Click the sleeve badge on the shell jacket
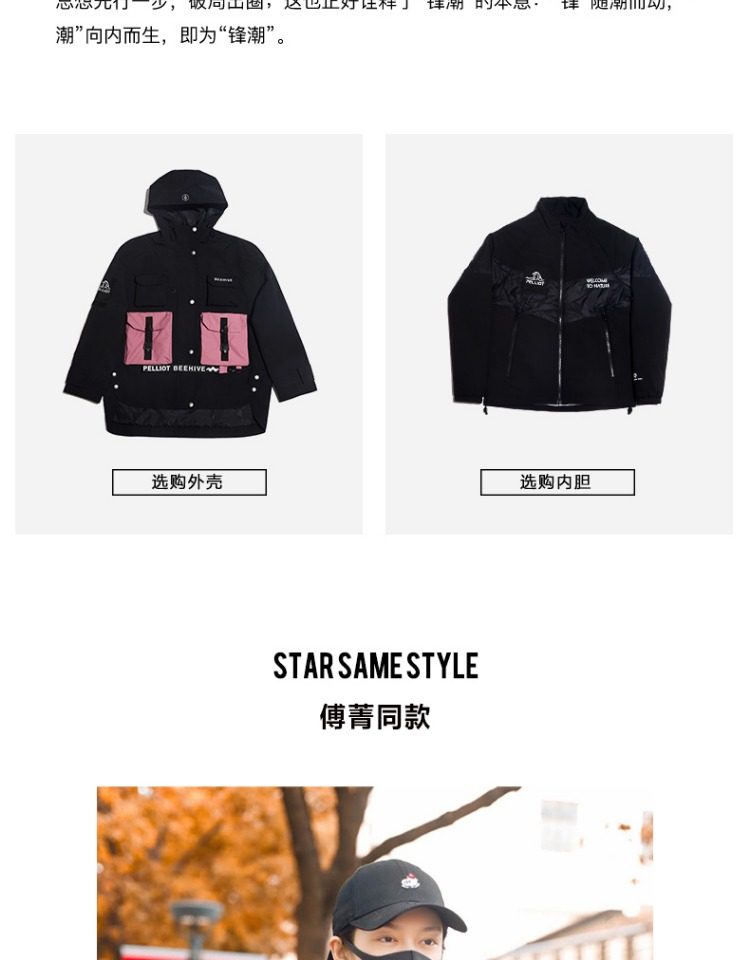The image size is (750, 960). point(103,287)
